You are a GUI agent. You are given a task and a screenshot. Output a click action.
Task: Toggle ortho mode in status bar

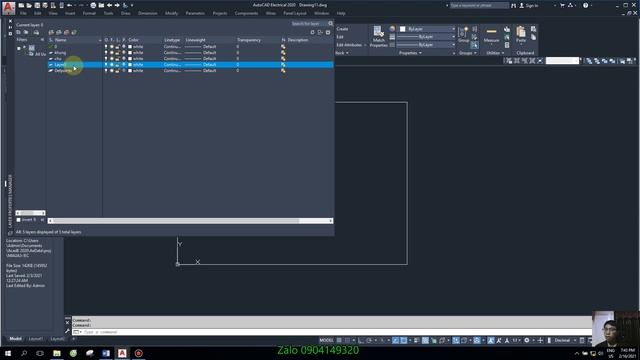361,340
